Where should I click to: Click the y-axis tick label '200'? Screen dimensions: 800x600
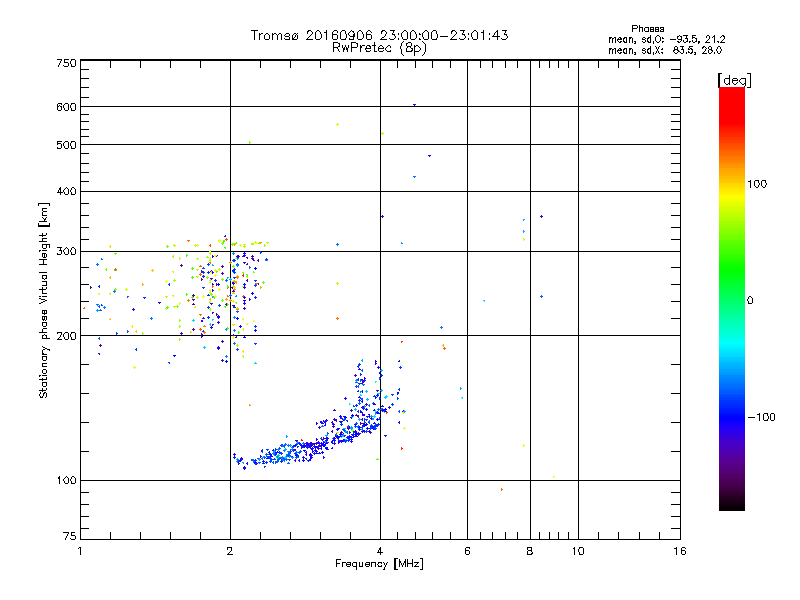coord(66,336)
